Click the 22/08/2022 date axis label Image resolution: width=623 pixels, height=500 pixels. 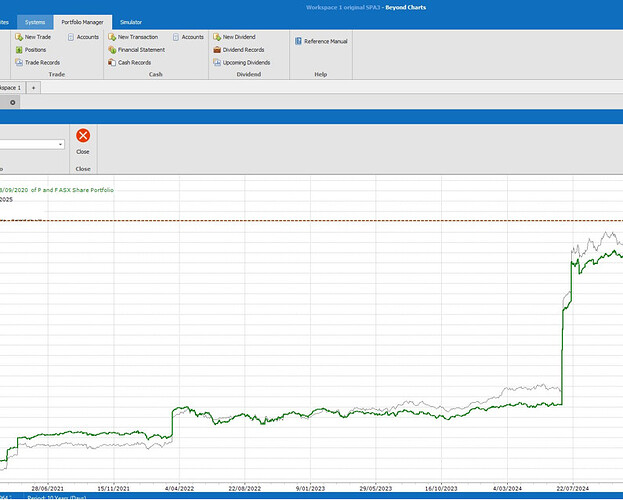point(245,488)
